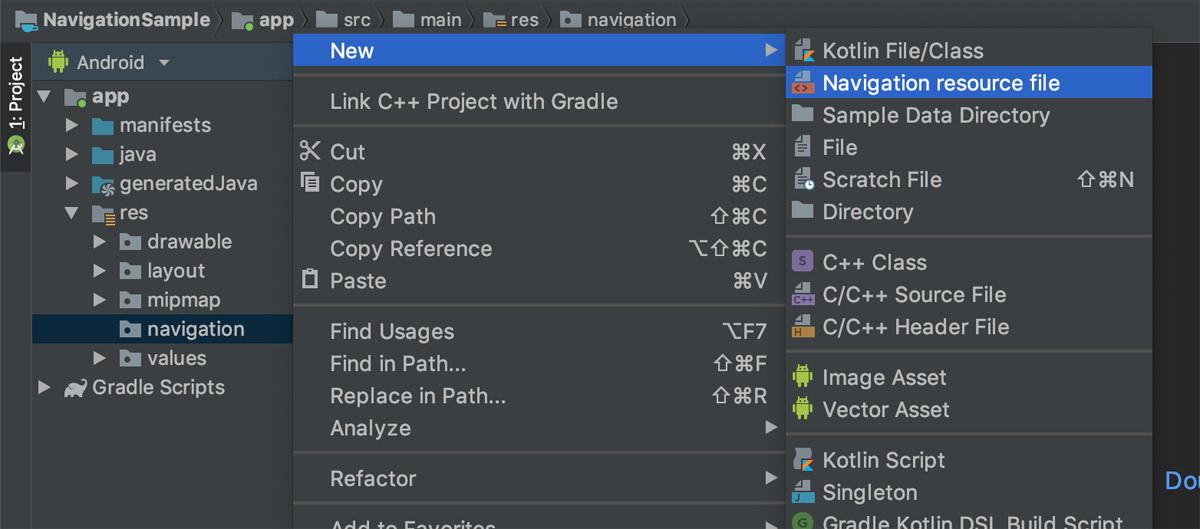Select Copy Path from context menu
This screenshot has width=1200, height=529.
(539, 216)
